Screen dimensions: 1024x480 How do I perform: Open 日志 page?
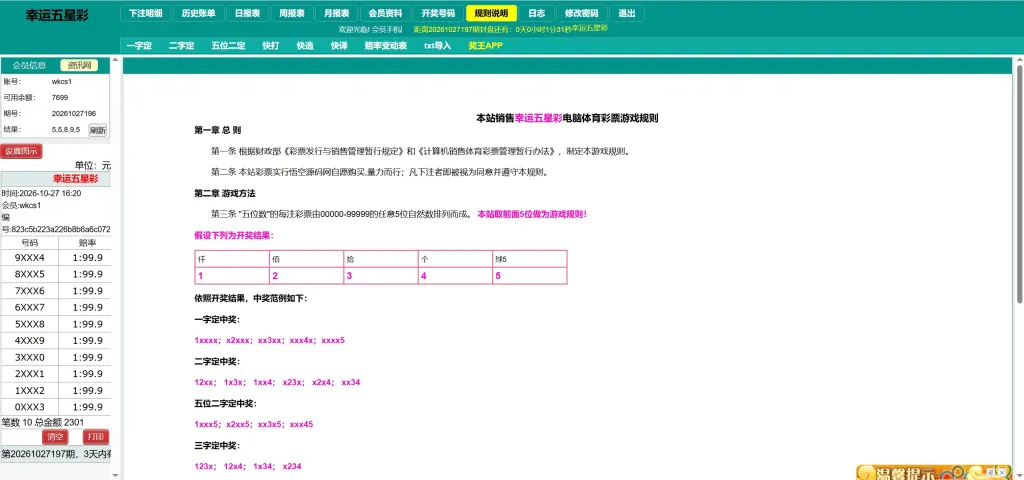coord(537,13)
